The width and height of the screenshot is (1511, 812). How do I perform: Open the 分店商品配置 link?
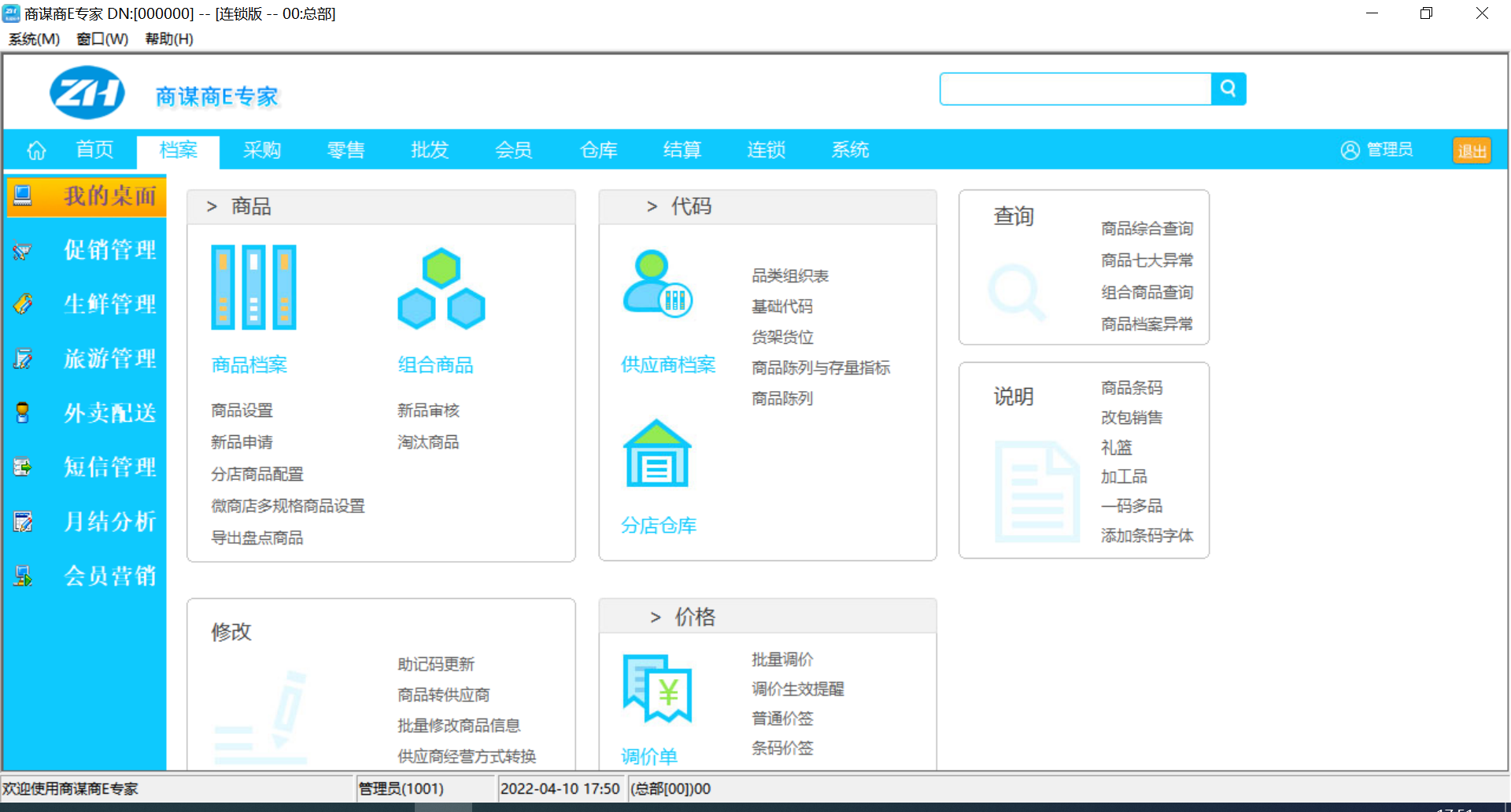[257, 474]
